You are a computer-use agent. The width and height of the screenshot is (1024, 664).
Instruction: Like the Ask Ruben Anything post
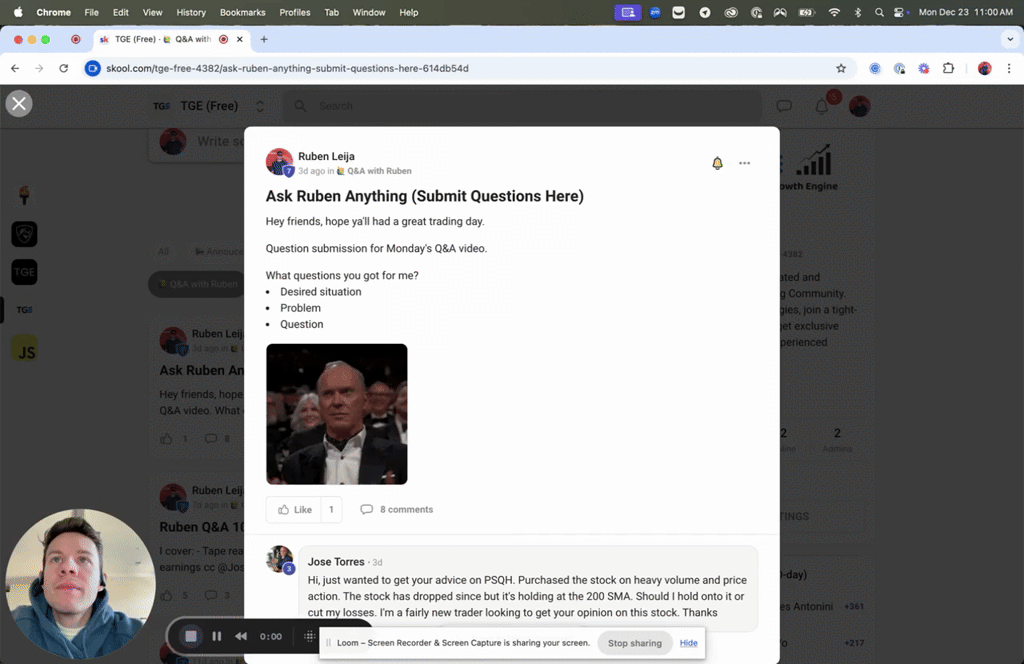tap(295, 509)
